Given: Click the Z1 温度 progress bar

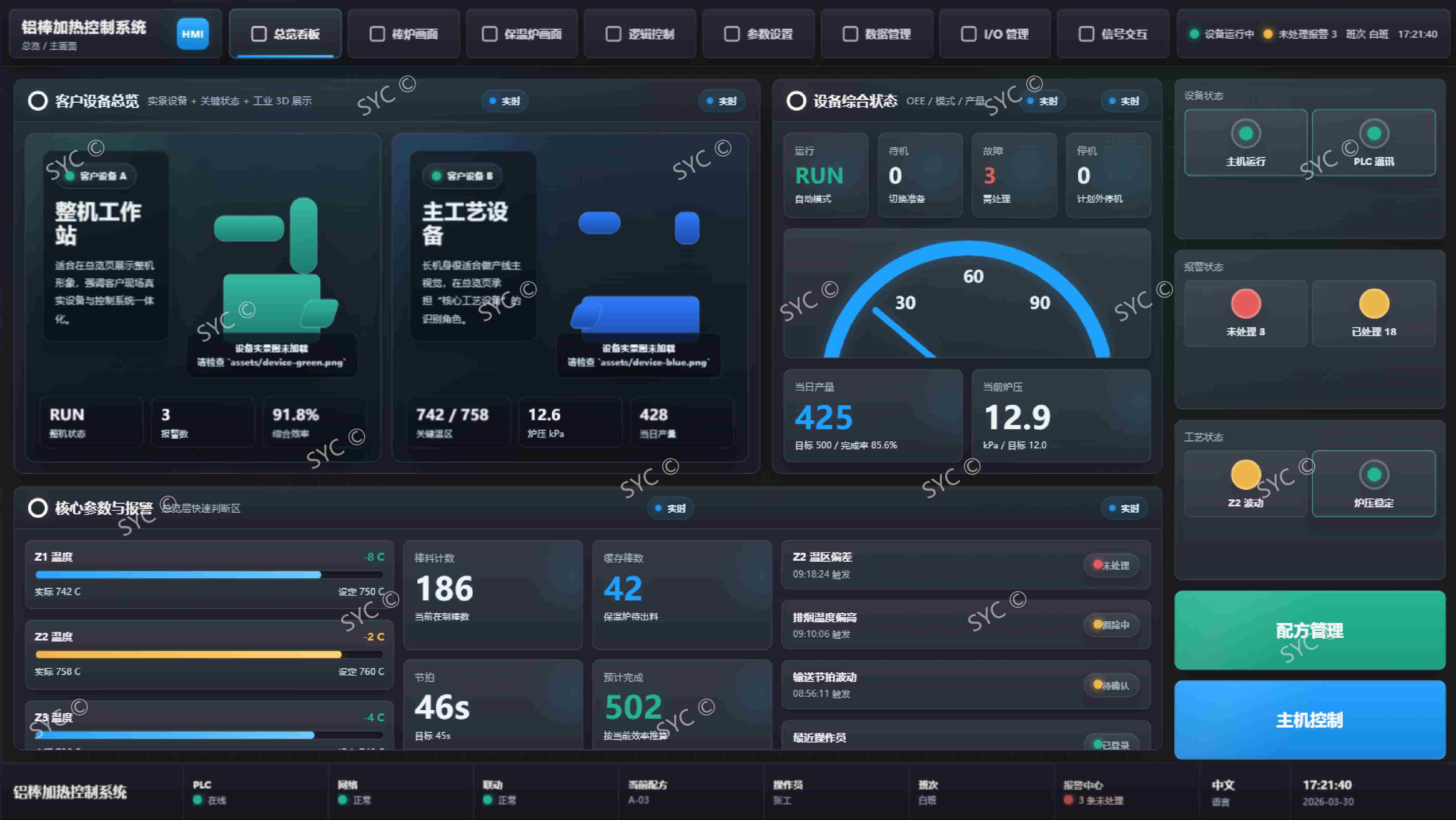Looking at the screenshot, I should click(x=210, y=575).
